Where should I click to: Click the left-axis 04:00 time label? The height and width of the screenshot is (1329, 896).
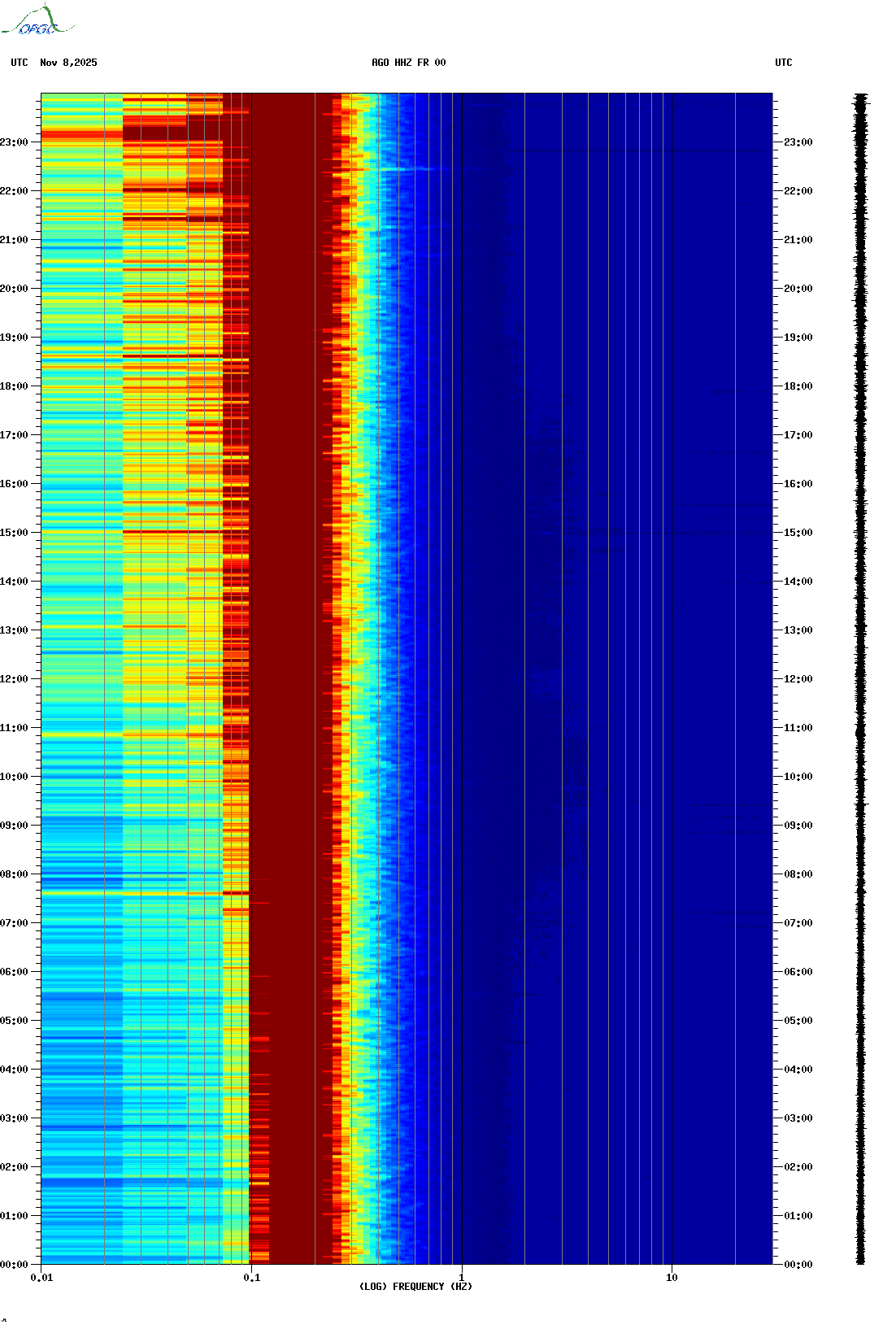(x=14, y=1070)
